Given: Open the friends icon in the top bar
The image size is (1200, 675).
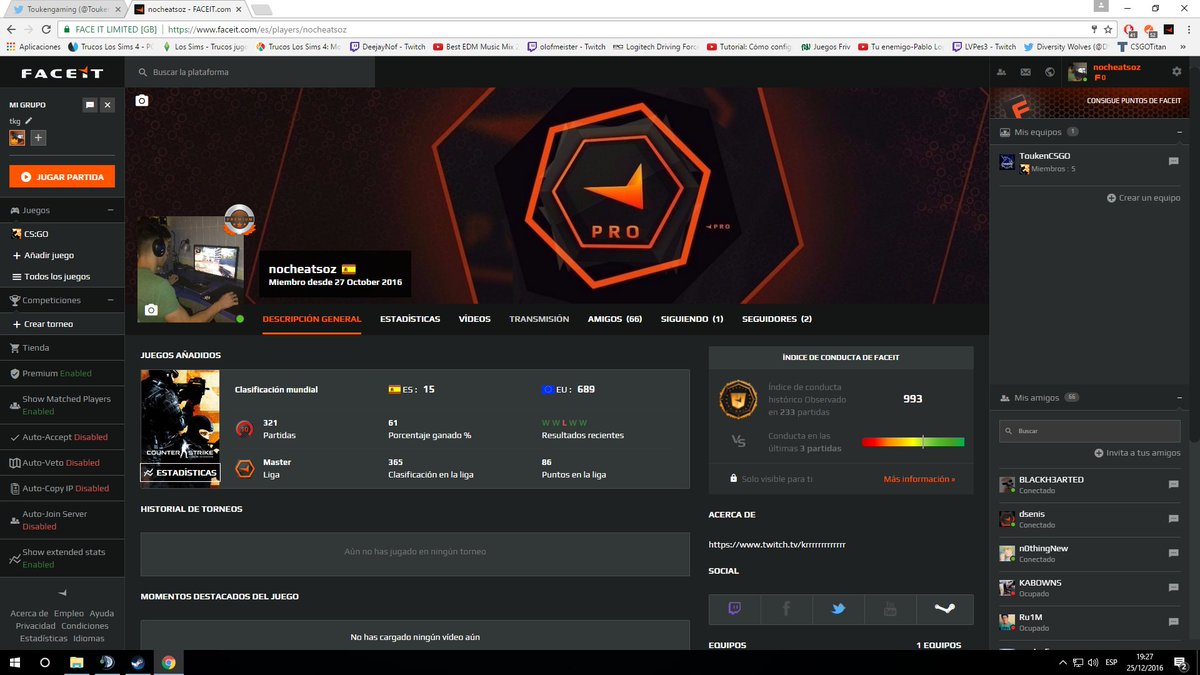Looking at the screenshot, I should (1002, 72).
